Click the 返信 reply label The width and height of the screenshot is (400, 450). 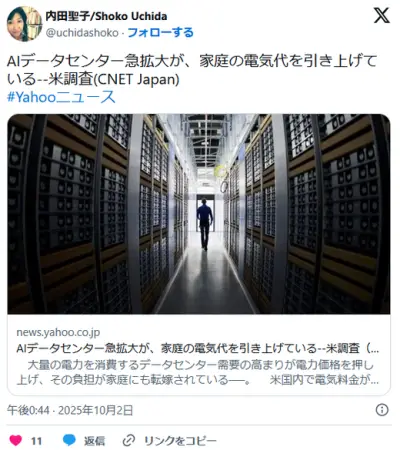[94, 441]
